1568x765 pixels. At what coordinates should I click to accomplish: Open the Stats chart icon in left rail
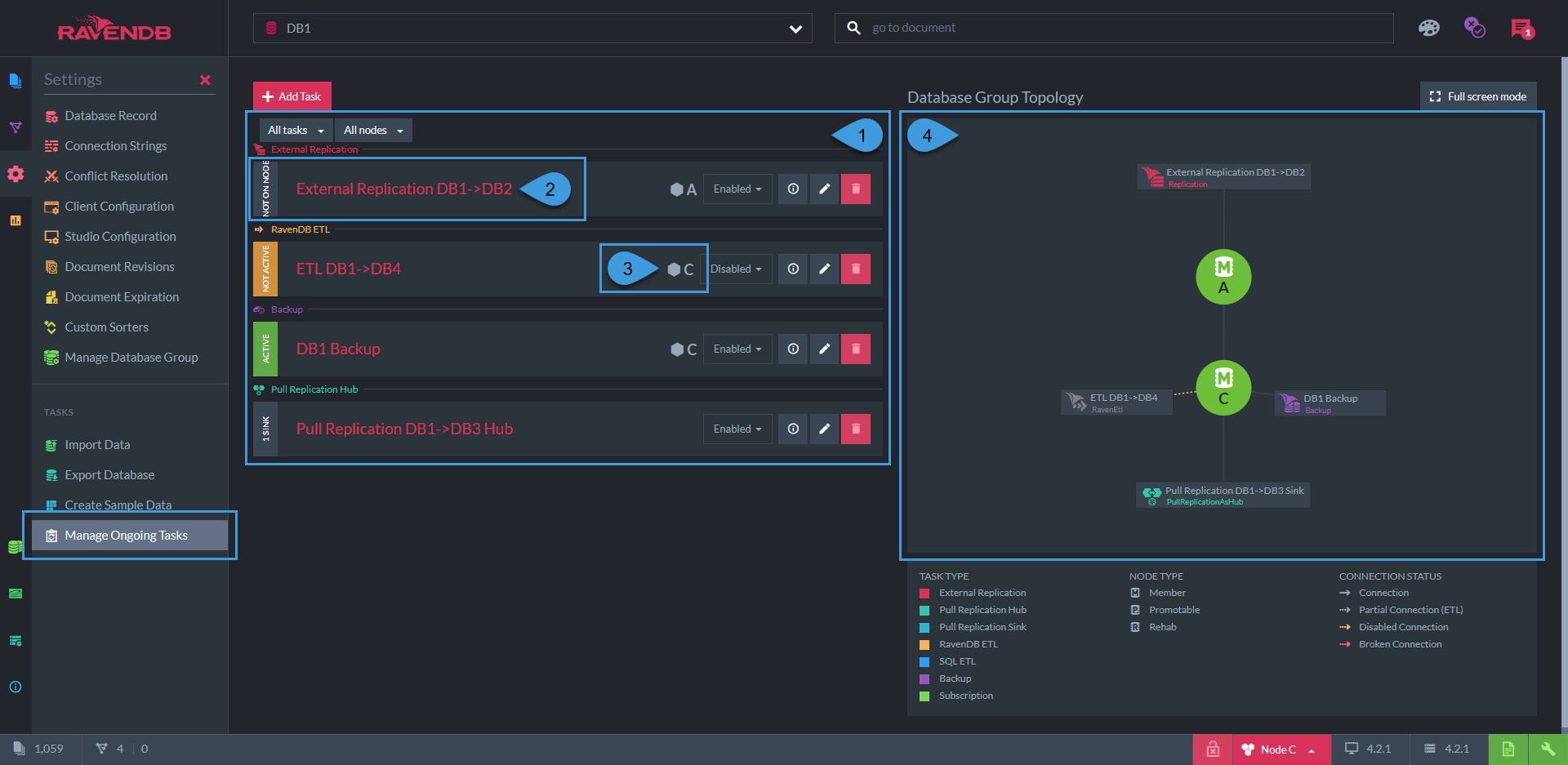[16, 220]
